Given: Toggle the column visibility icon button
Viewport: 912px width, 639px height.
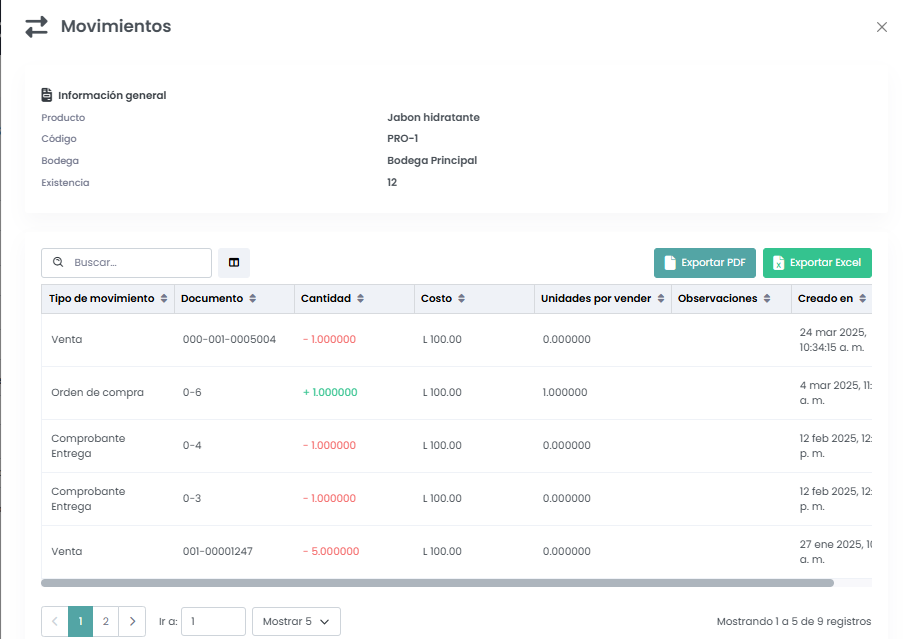Looking at the screenshot, I should click(x=234, y=263).
